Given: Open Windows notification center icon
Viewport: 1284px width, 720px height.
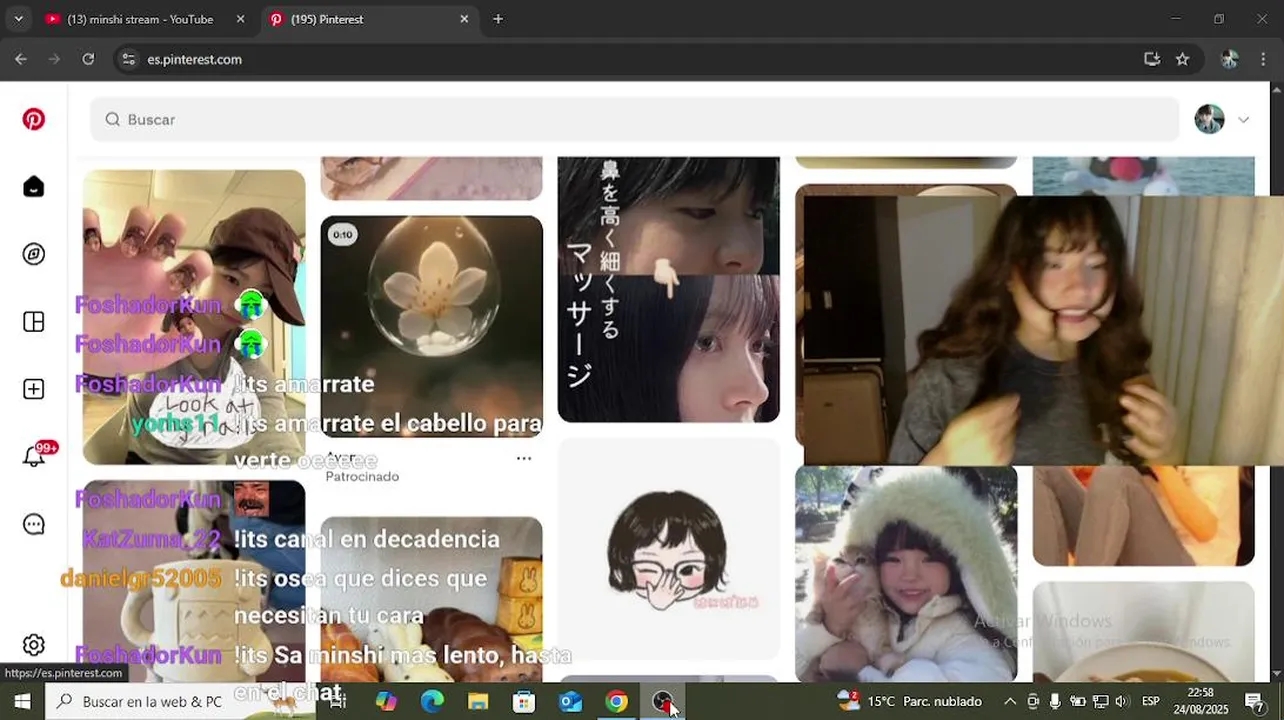Looking at the screenshot, I should (x=1254, y=702).
